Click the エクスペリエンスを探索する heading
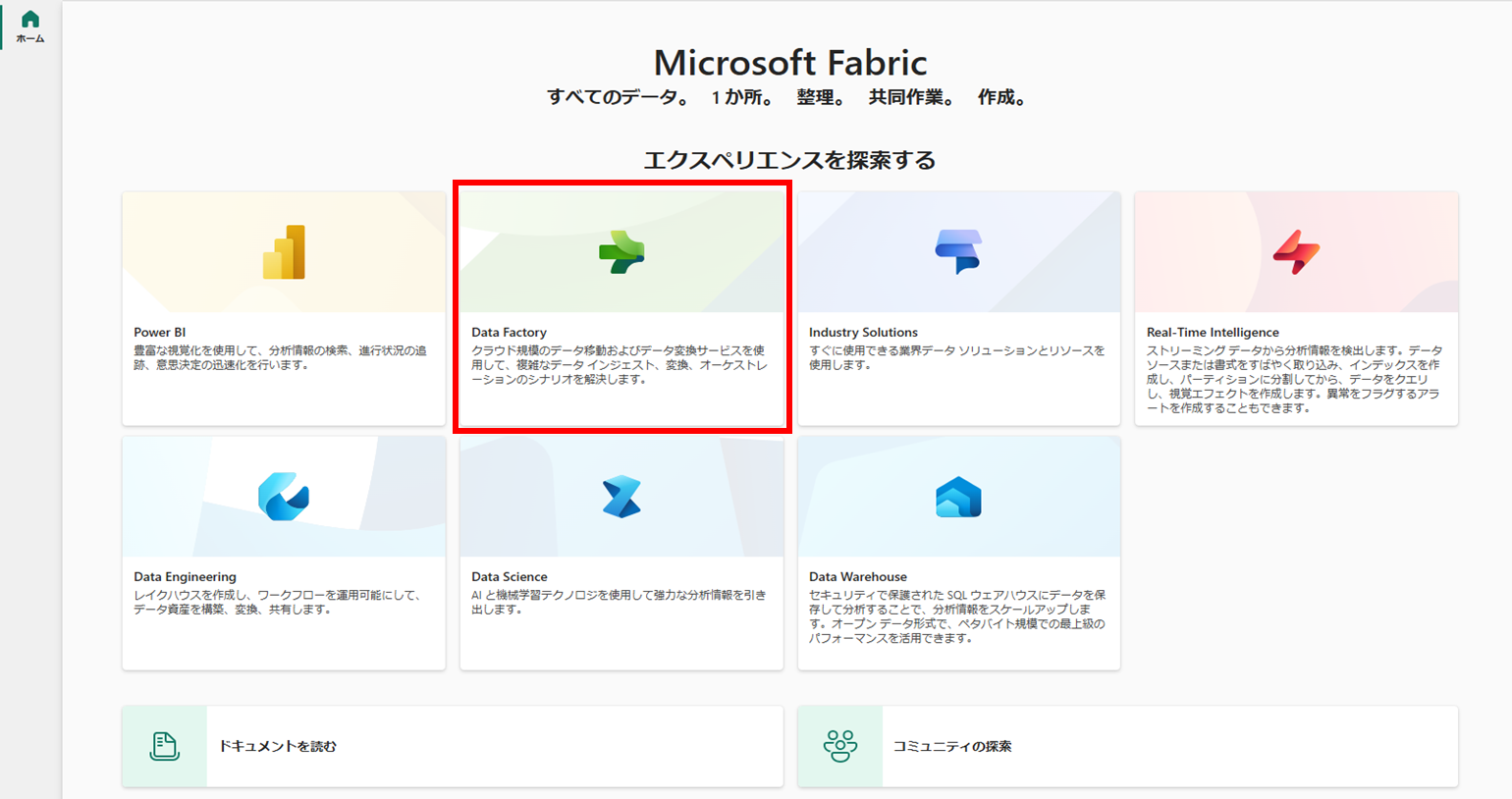 coord(789,160)
